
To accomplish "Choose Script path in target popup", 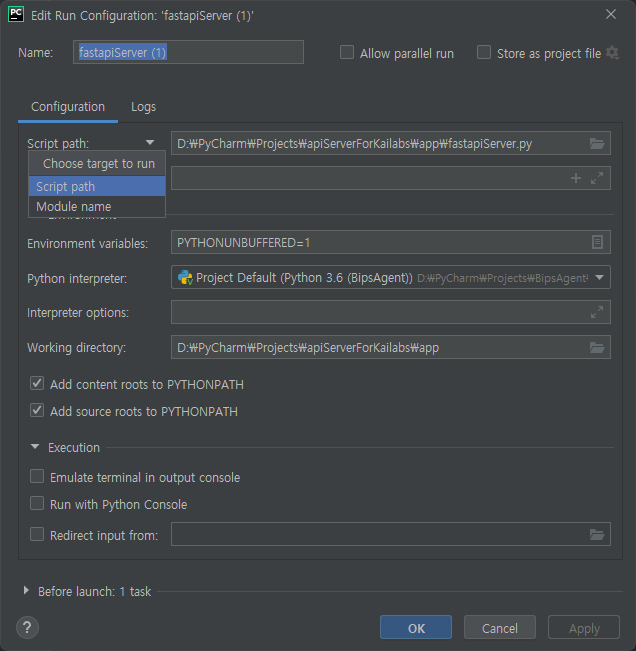I will [x=97, y=186].
